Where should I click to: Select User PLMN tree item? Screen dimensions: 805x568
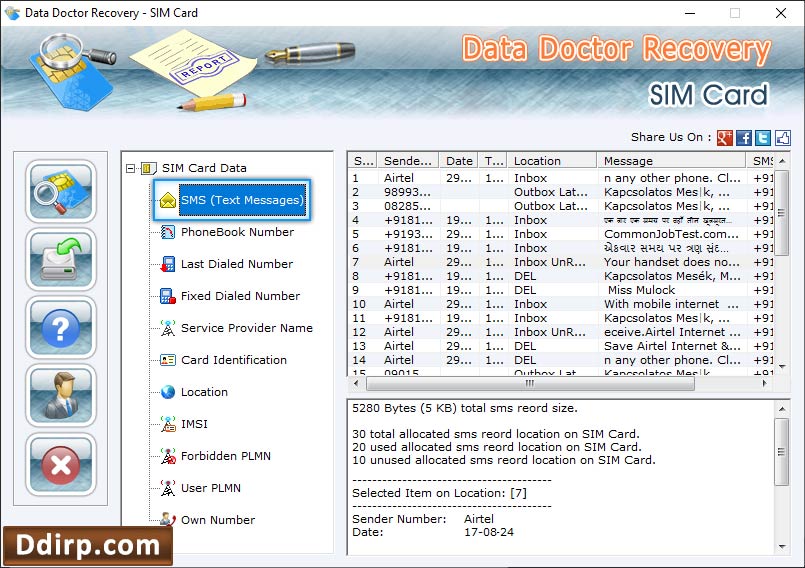[210, 488]
